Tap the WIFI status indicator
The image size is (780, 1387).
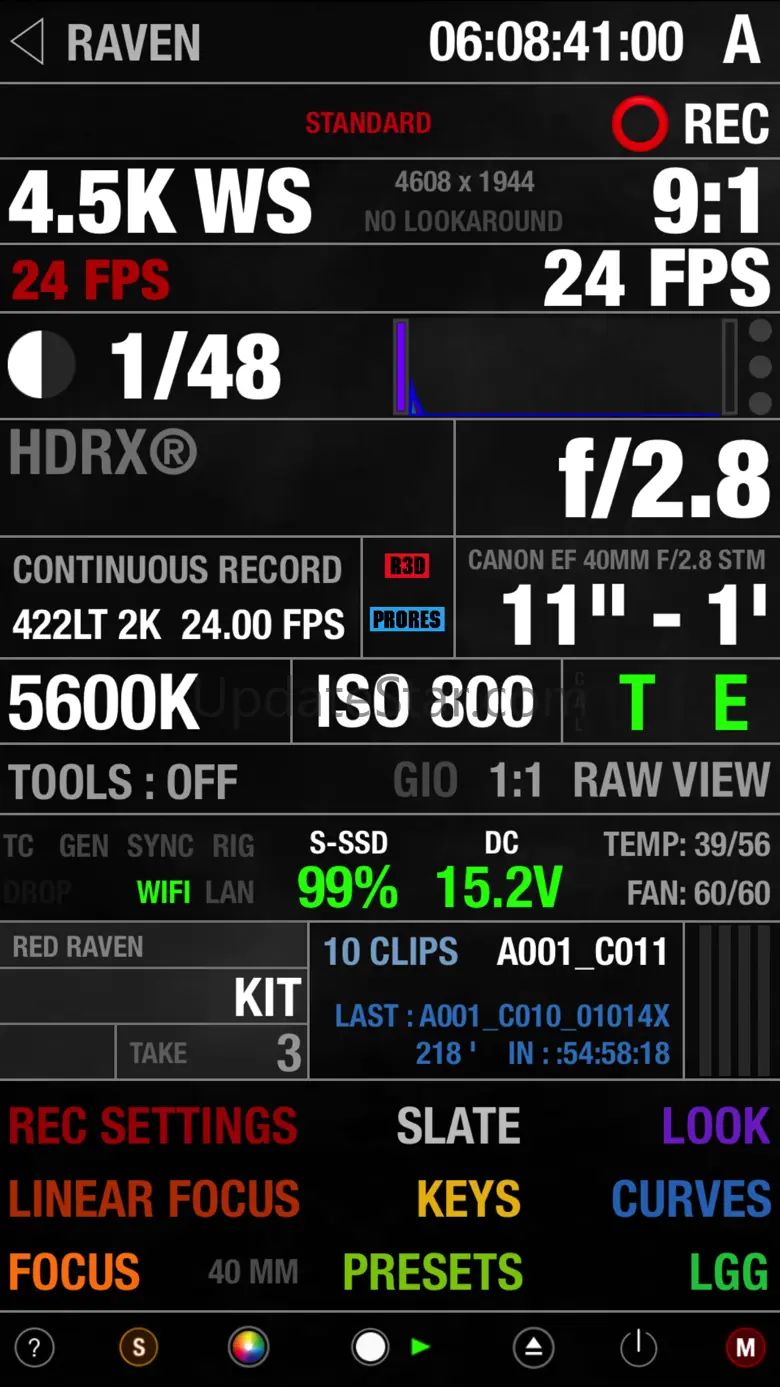[x=164, y=892]
